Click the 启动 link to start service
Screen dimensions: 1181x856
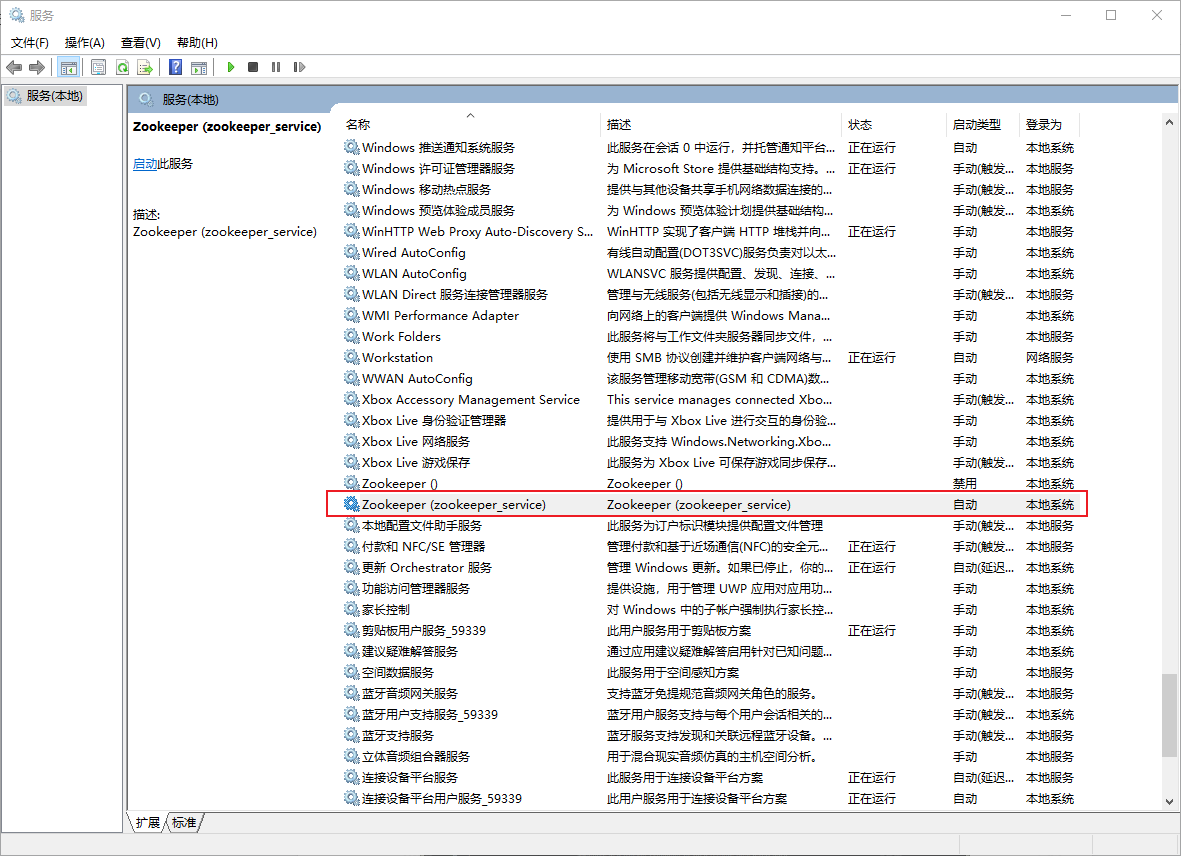click(145, 163)
